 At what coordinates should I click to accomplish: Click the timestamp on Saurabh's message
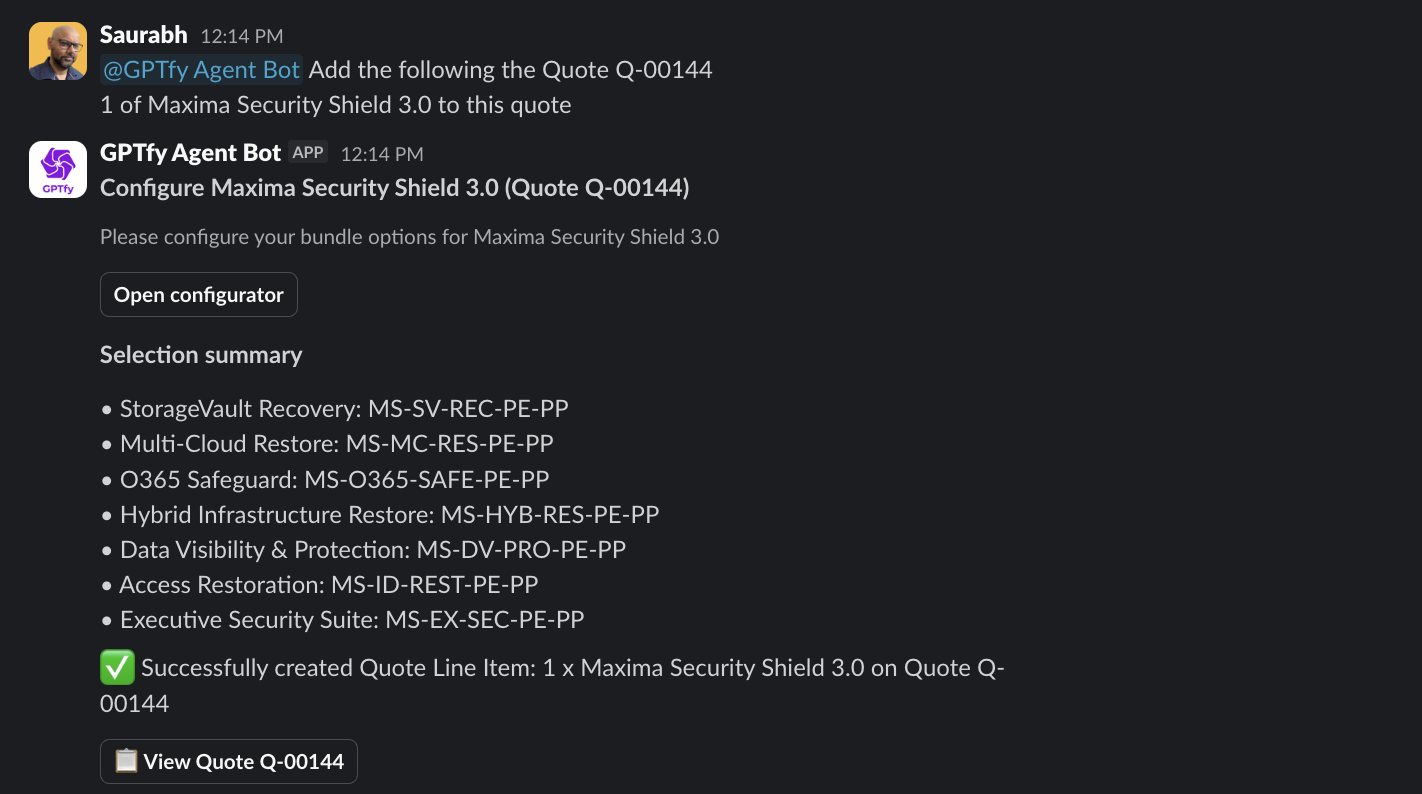tap(241, 36)
